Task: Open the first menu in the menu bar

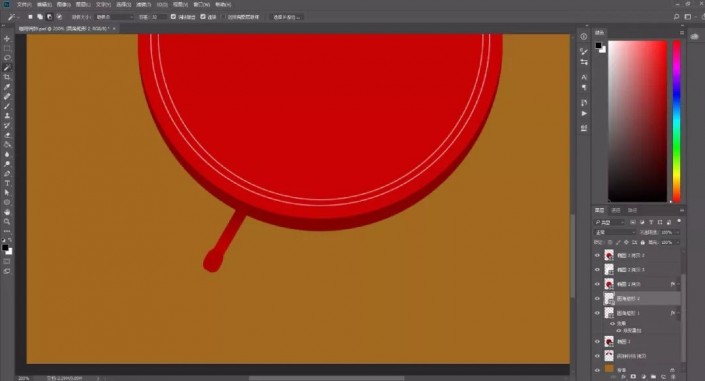Action: (23, 4)
